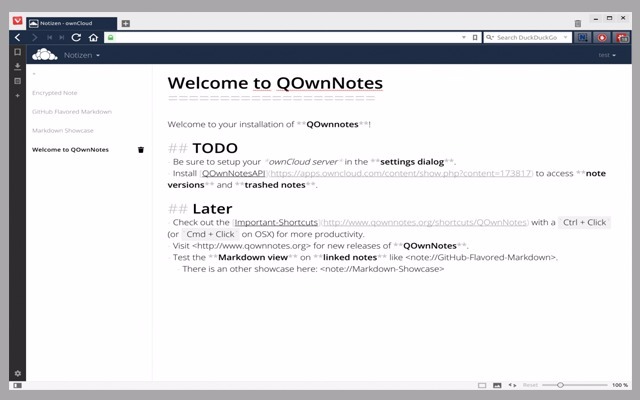Click the italic ownCloud server text
640x400 pixels.
pos(303,162)
